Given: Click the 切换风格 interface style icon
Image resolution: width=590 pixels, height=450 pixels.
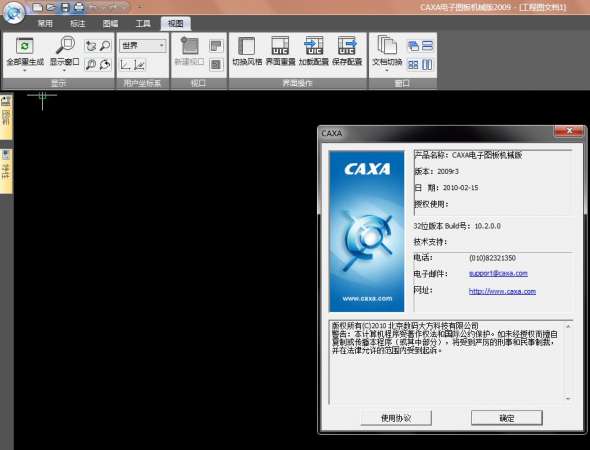Looking at the screenshot, I should 246,46.
